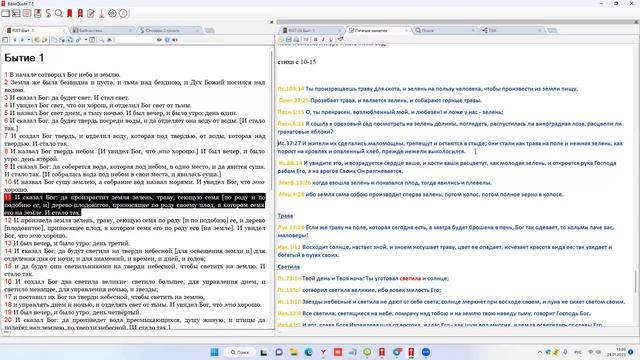
Task: Switch to the TSK tab in right pane
Action: pyautogui.click(x=511, y=30)
